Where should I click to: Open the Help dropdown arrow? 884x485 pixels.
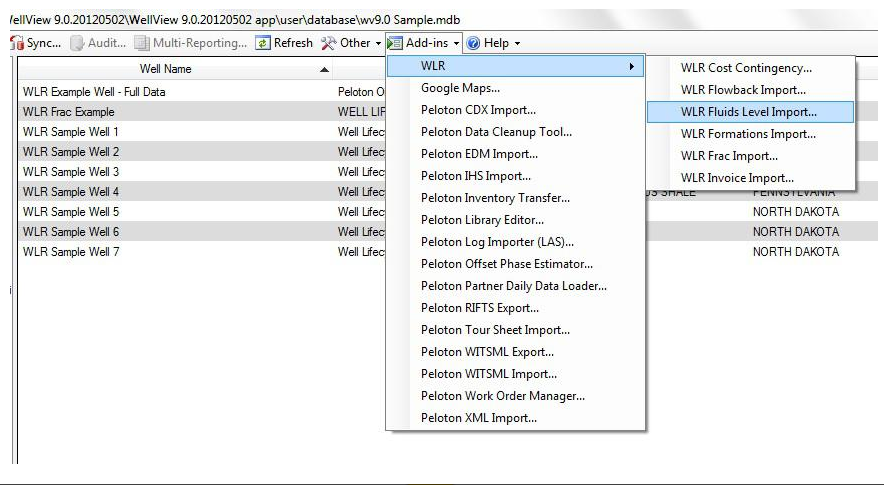(x=517, y=43)
